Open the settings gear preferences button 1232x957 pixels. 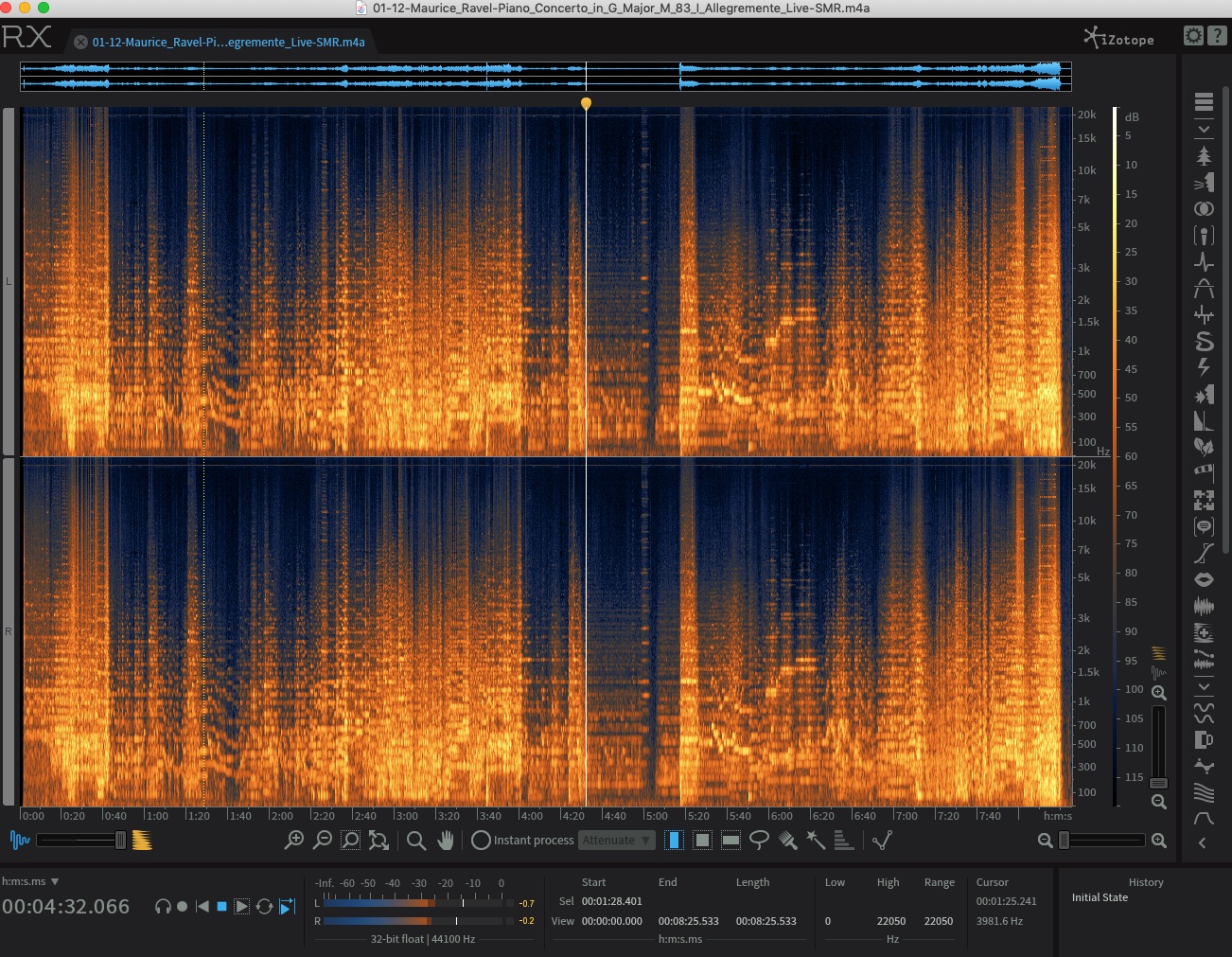tap(1194, 36)
